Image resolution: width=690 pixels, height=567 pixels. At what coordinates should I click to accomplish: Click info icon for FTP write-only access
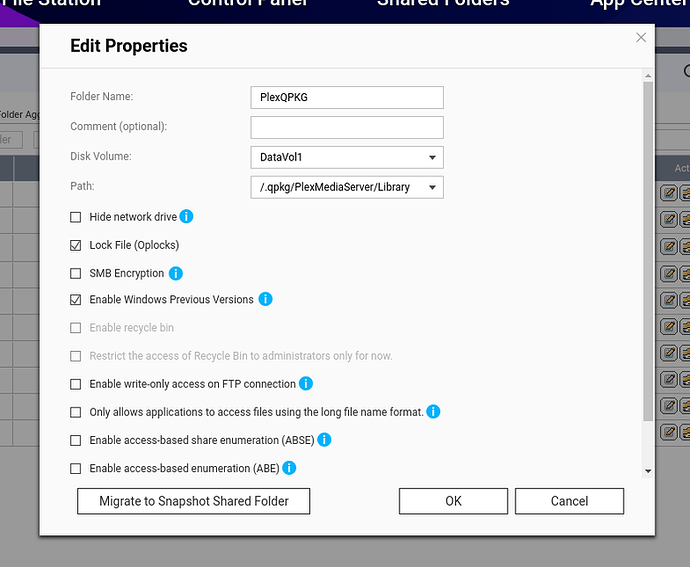(306, 384)
